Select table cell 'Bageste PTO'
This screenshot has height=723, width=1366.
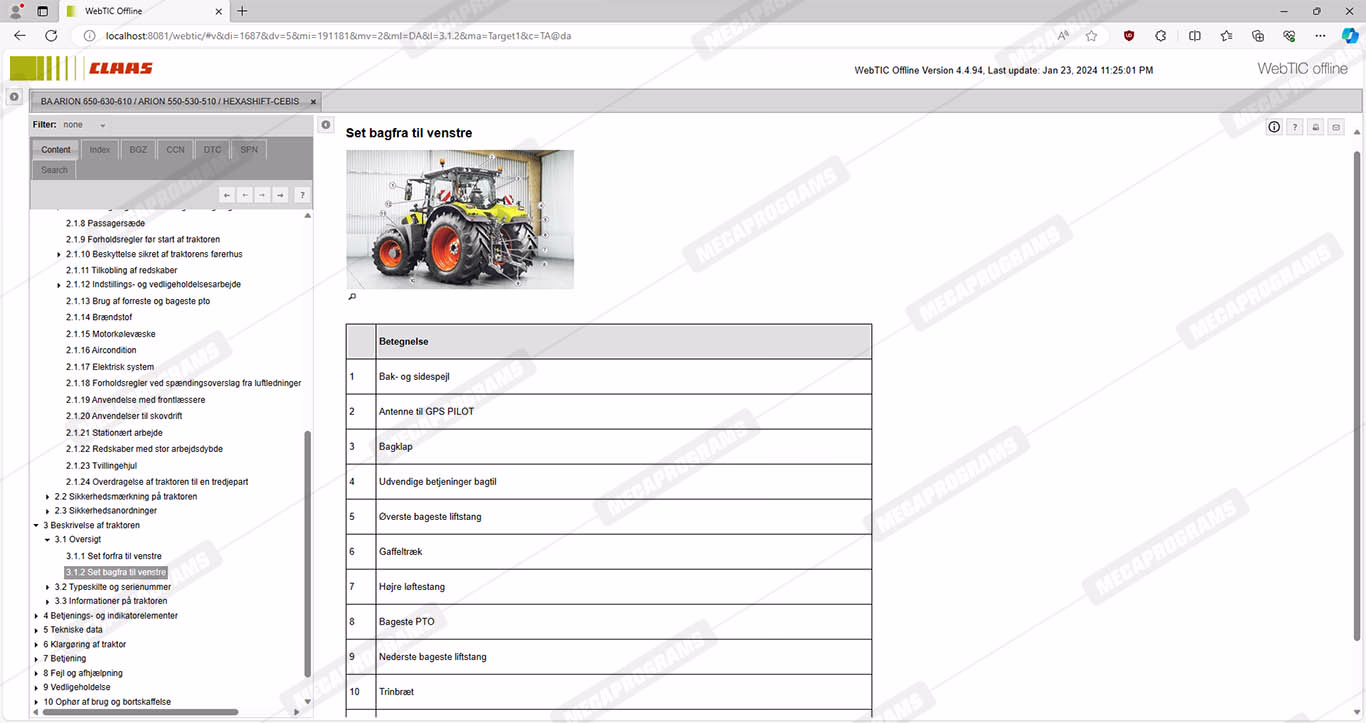[624, 622]
